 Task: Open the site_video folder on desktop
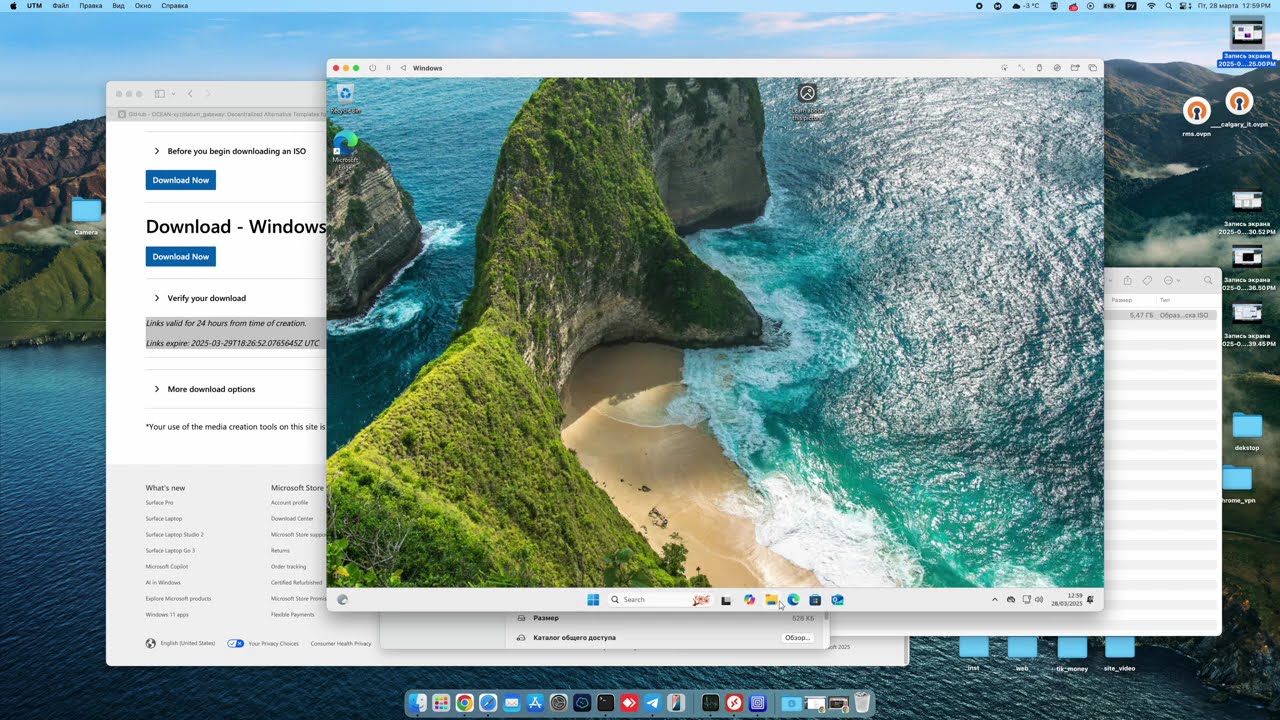point(1120,654)
